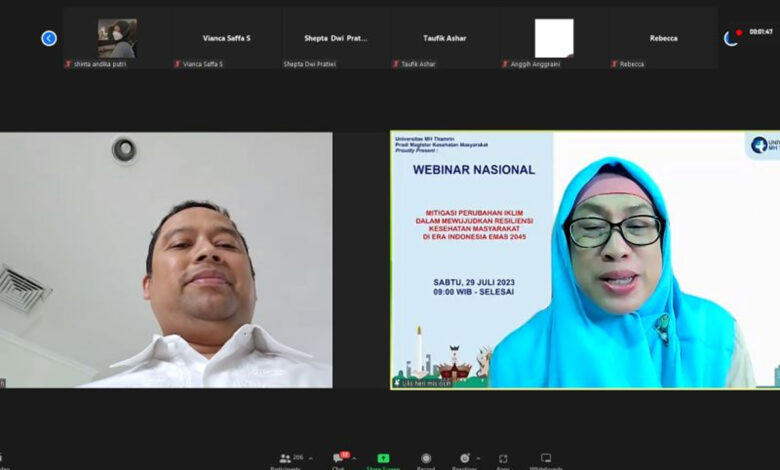
Task: Select the Rebecca participant tile
Action: coord(663,38)
